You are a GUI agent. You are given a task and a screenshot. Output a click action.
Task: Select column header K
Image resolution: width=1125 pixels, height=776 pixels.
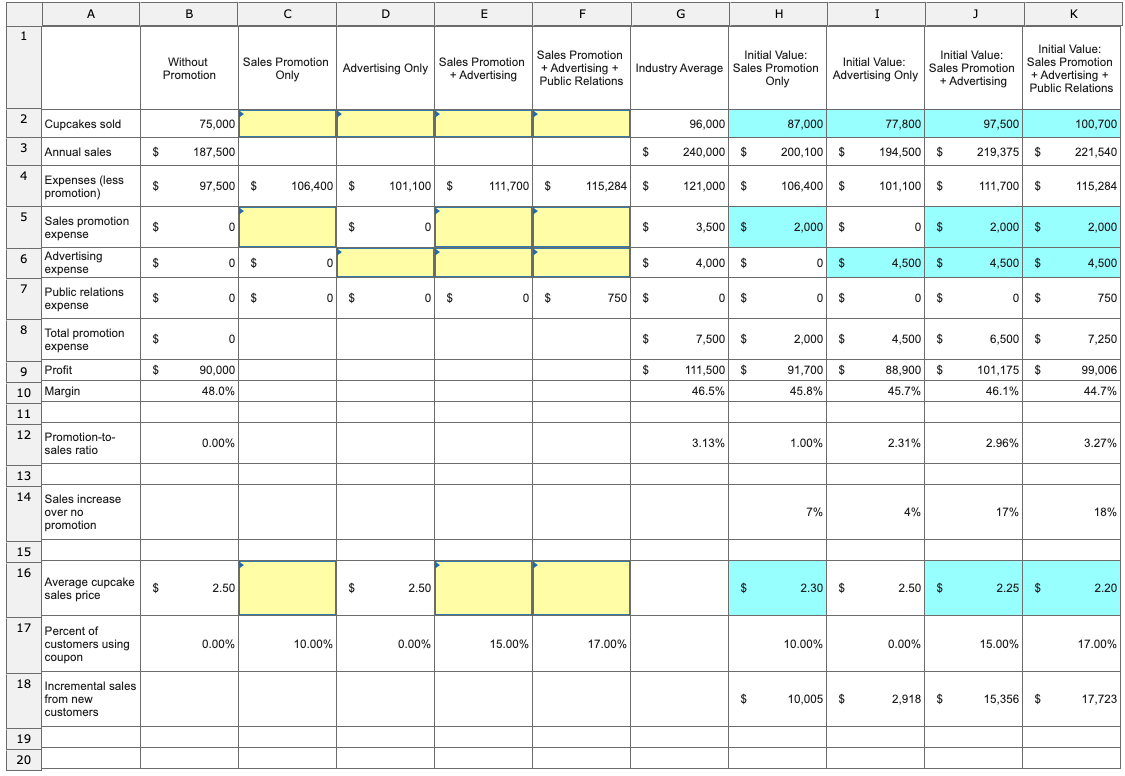[x=1071, y=13]
